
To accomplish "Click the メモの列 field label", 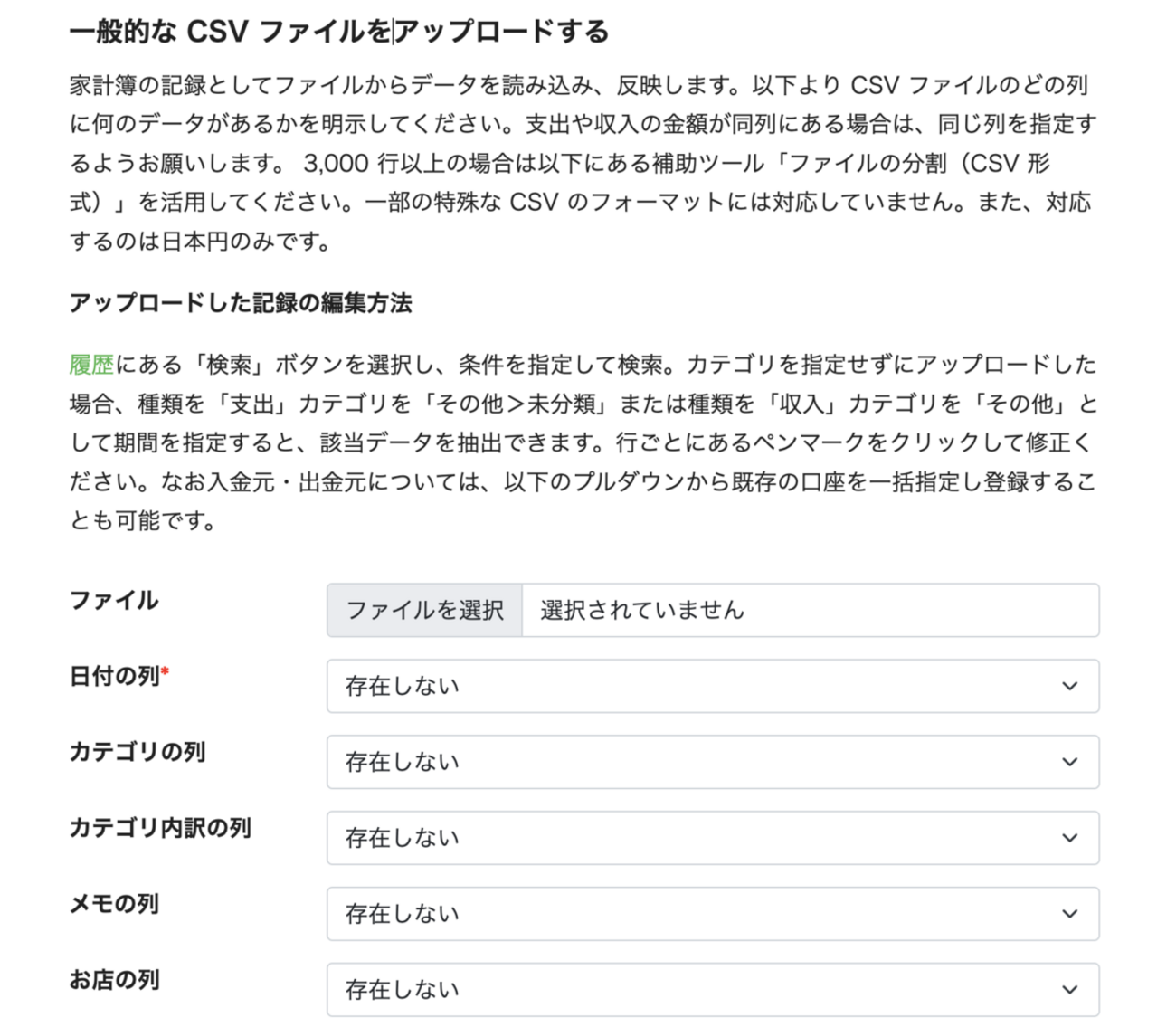I will tap(114, 905).
